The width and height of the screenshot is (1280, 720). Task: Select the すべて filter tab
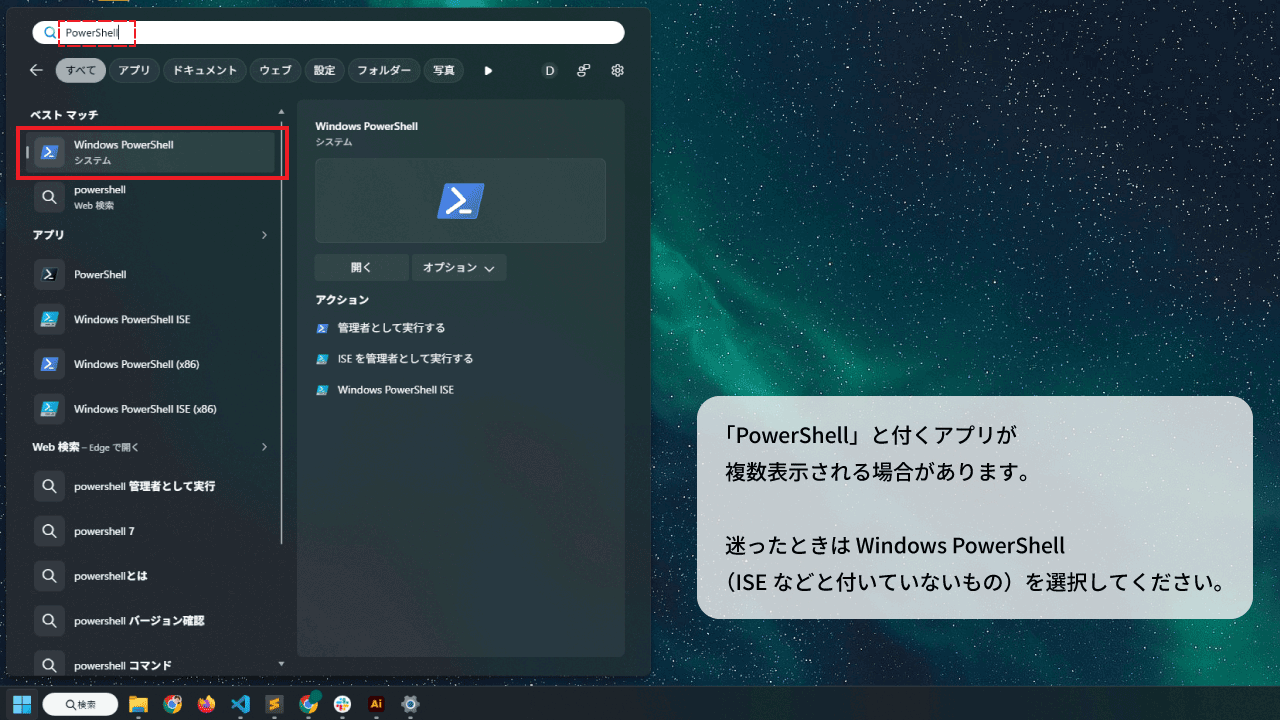(81, 70)
